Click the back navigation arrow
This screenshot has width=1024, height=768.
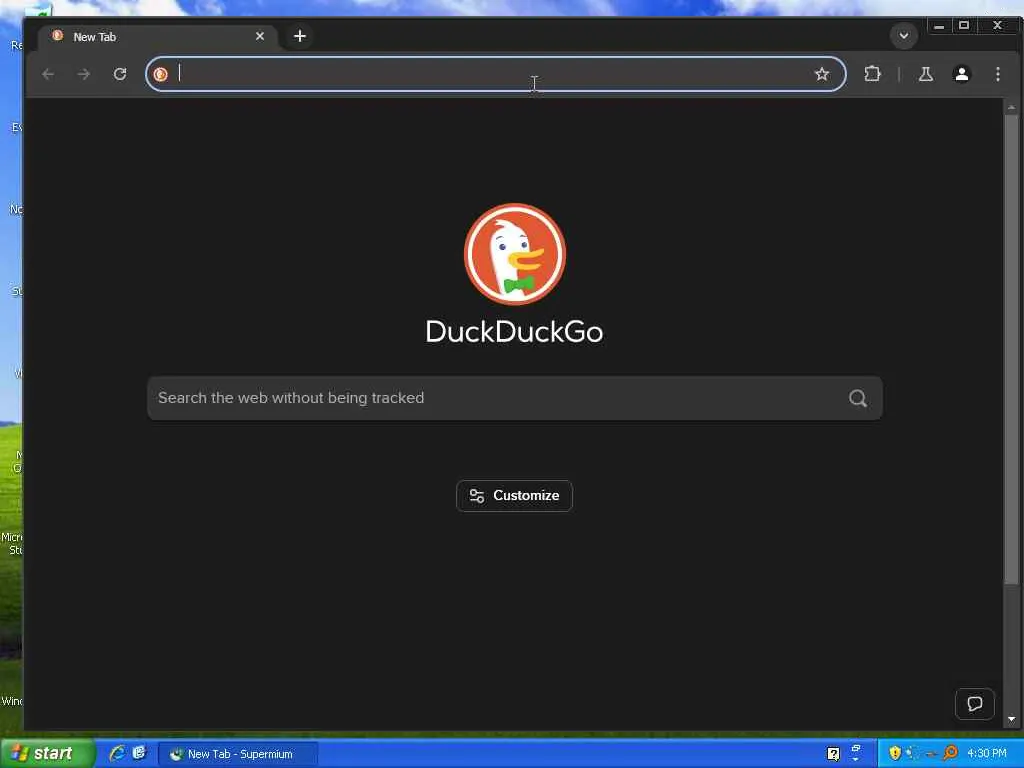point(48,74)
